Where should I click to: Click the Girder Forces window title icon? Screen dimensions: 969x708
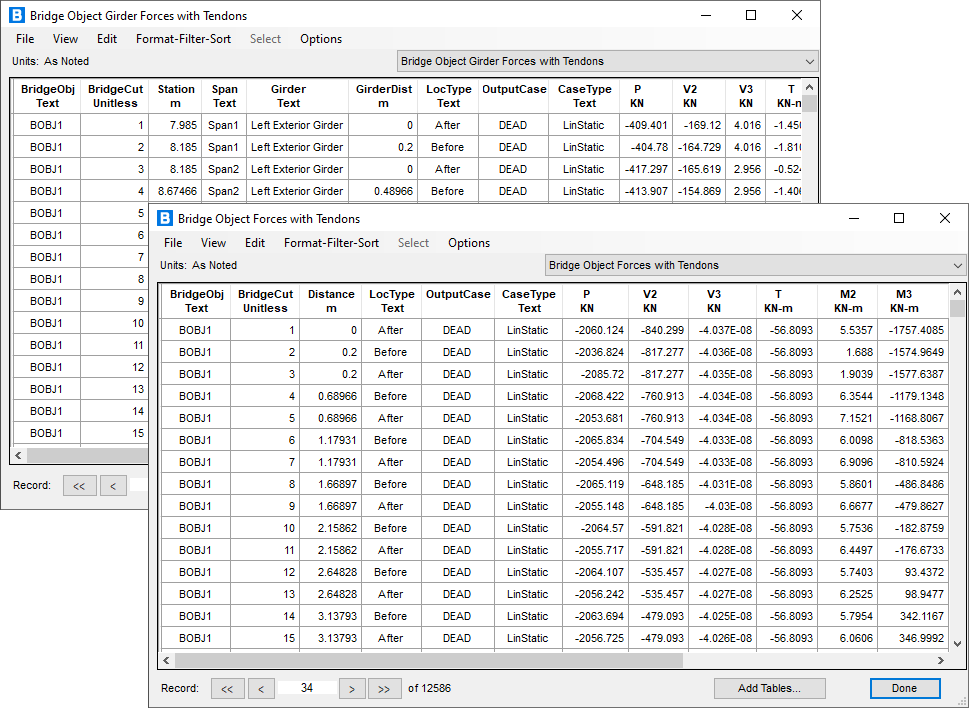(x=15, y=15)
